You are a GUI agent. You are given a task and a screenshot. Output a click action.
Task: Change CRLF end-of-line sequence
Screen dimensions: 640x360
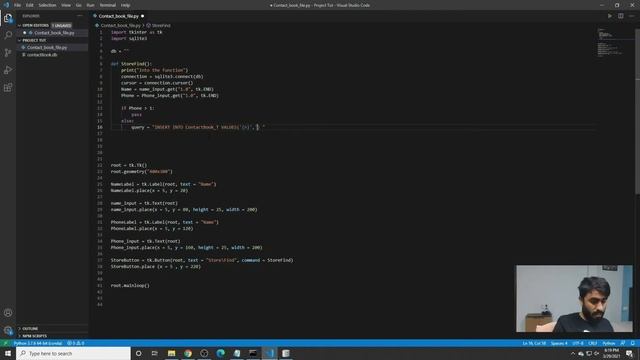[593, 343]
